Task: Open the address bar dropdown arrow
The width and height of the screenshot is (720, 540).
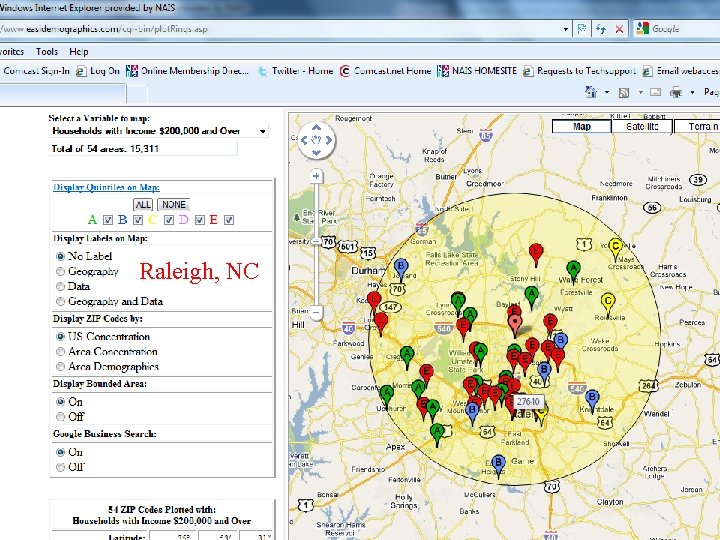Action: point(566,29)
